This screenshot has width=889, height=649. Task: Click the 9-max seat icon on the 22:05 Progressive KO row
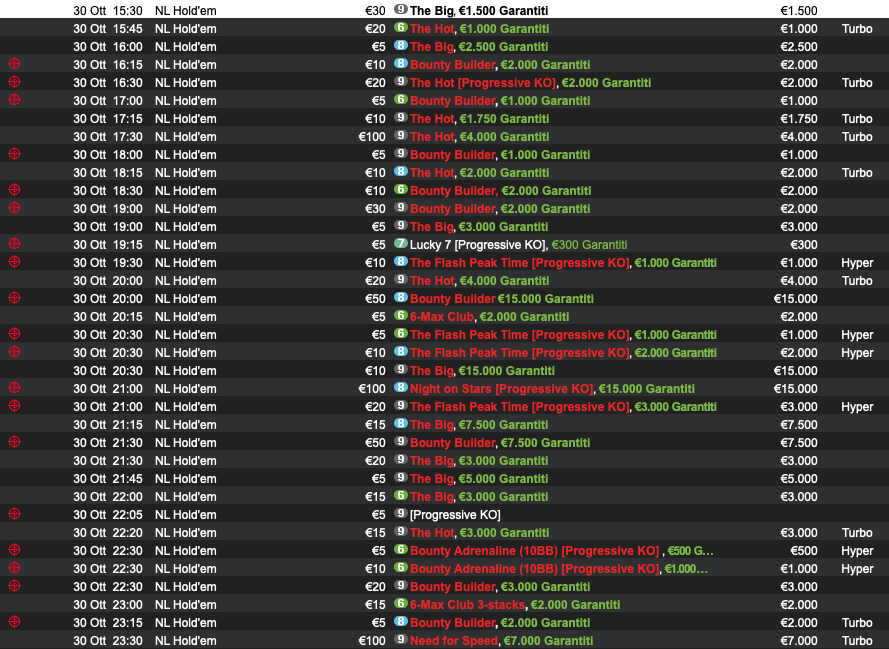[401, 514]
